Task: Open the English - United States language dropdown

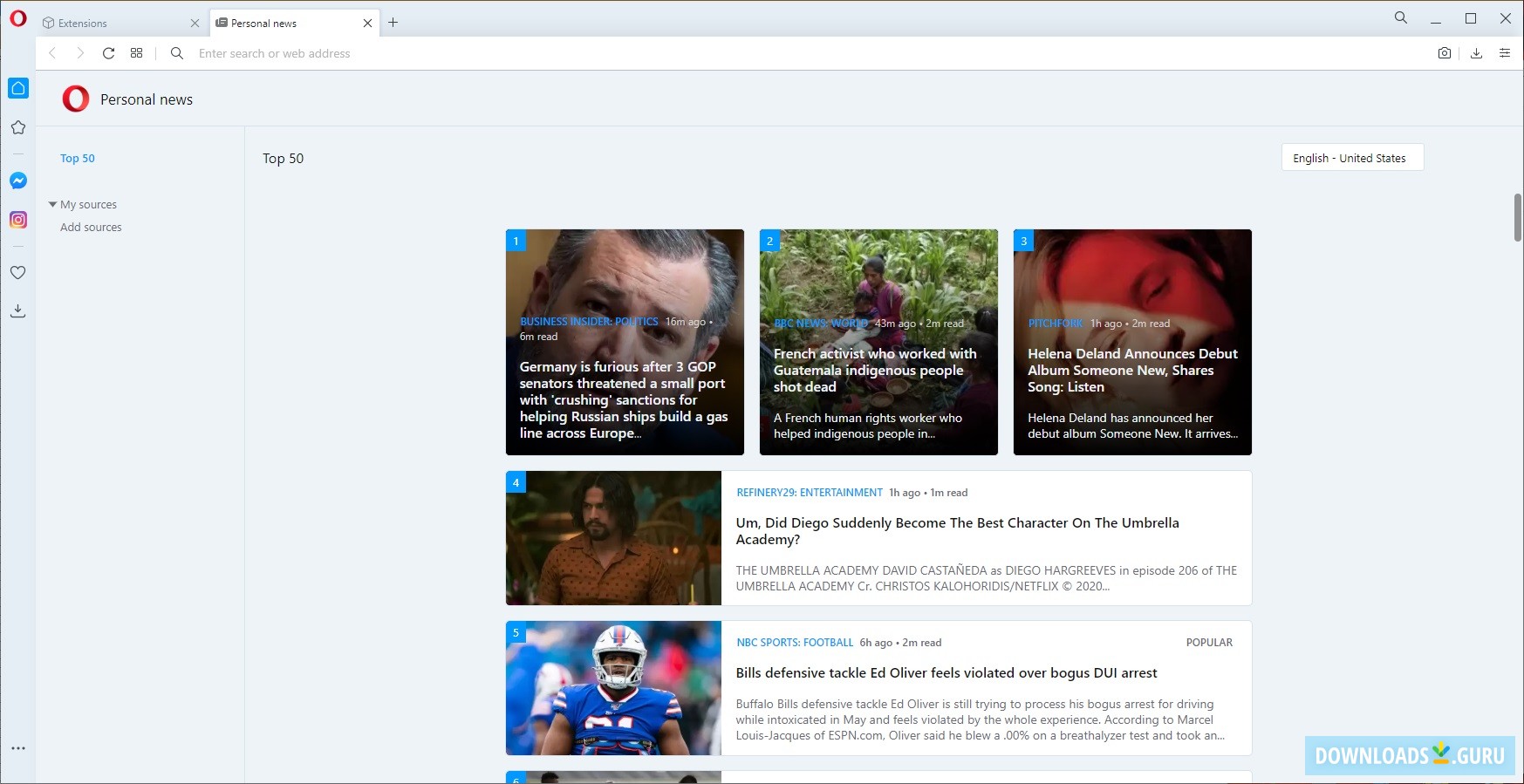Action: (1352, 158)
